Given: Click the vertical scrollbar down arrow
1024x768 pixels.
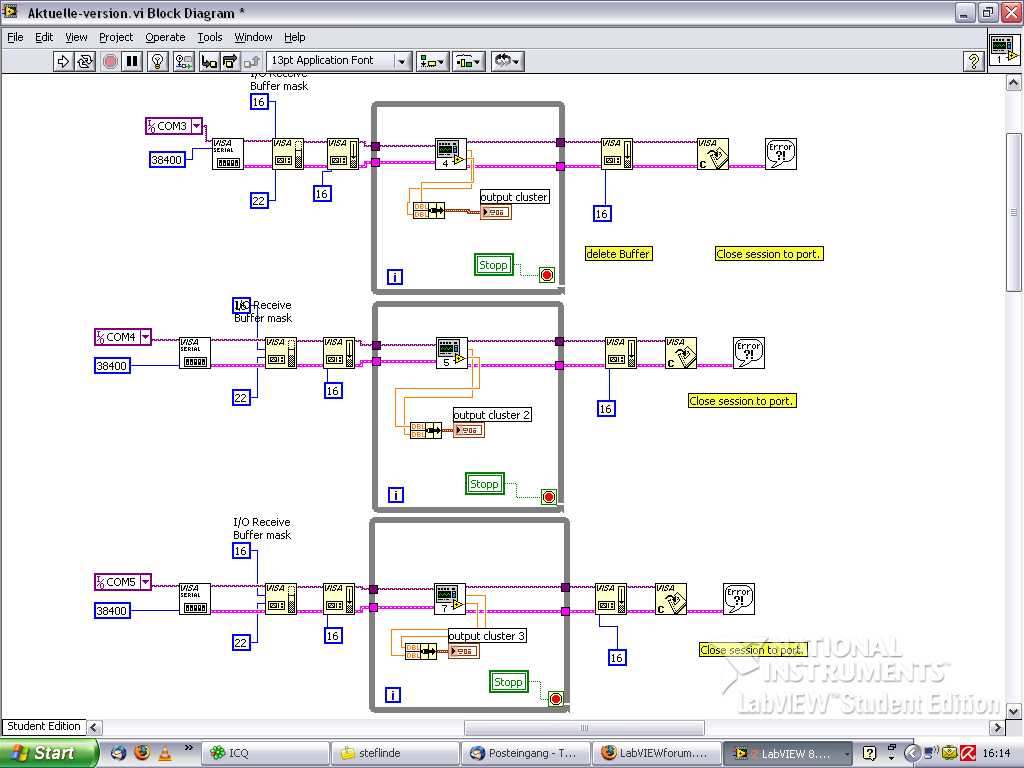Looking at the screenshot, I should (x=1013, y=711).
